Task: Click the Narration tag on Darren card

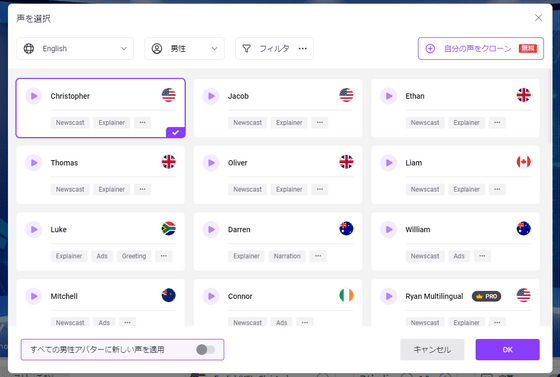Action: tap(287, 256)
